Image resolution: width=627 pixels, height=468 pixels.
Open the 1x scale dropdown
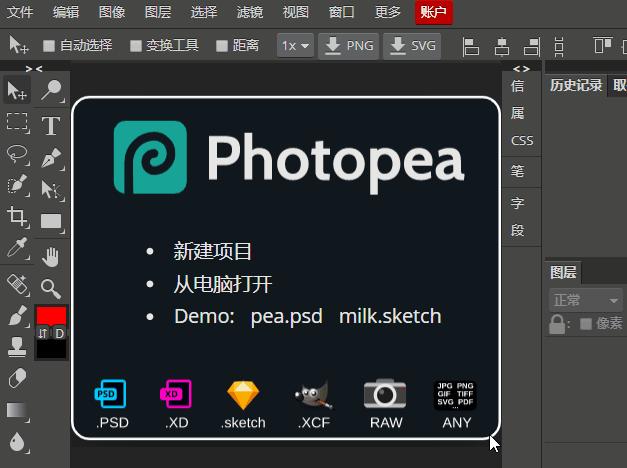[x=295, y=46]
